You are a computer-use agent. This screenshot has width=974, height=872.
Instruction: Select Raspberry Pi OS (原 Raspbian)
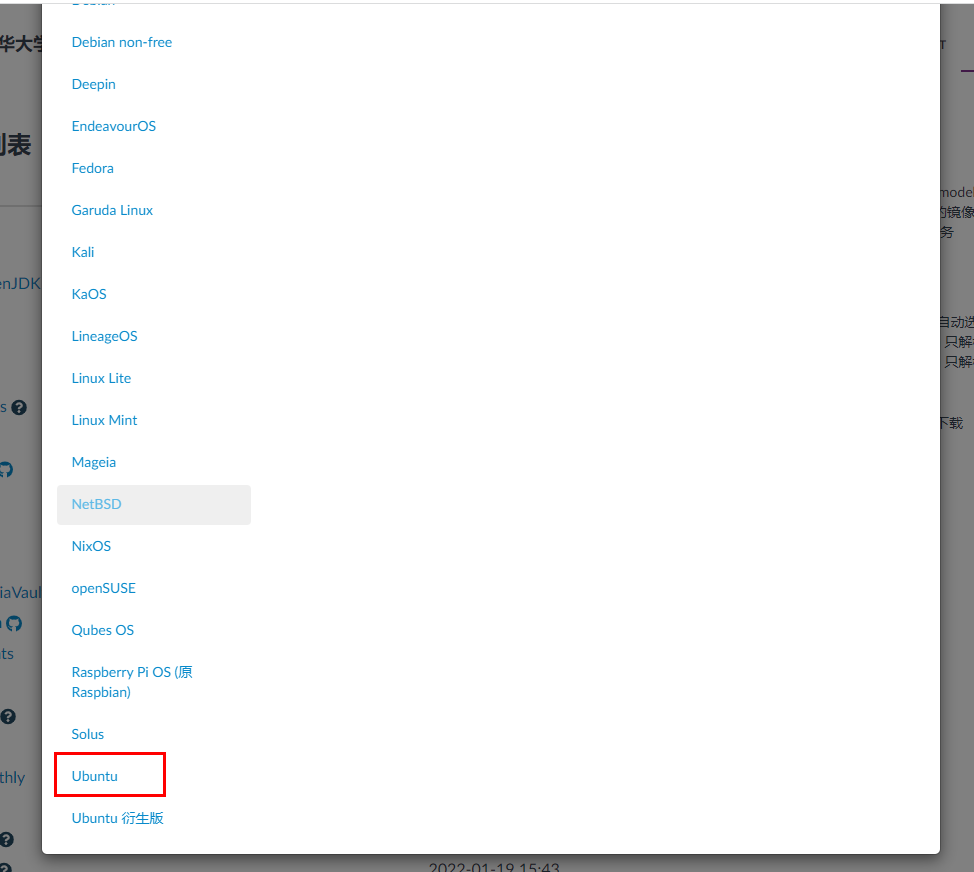[x=132, y=682]
